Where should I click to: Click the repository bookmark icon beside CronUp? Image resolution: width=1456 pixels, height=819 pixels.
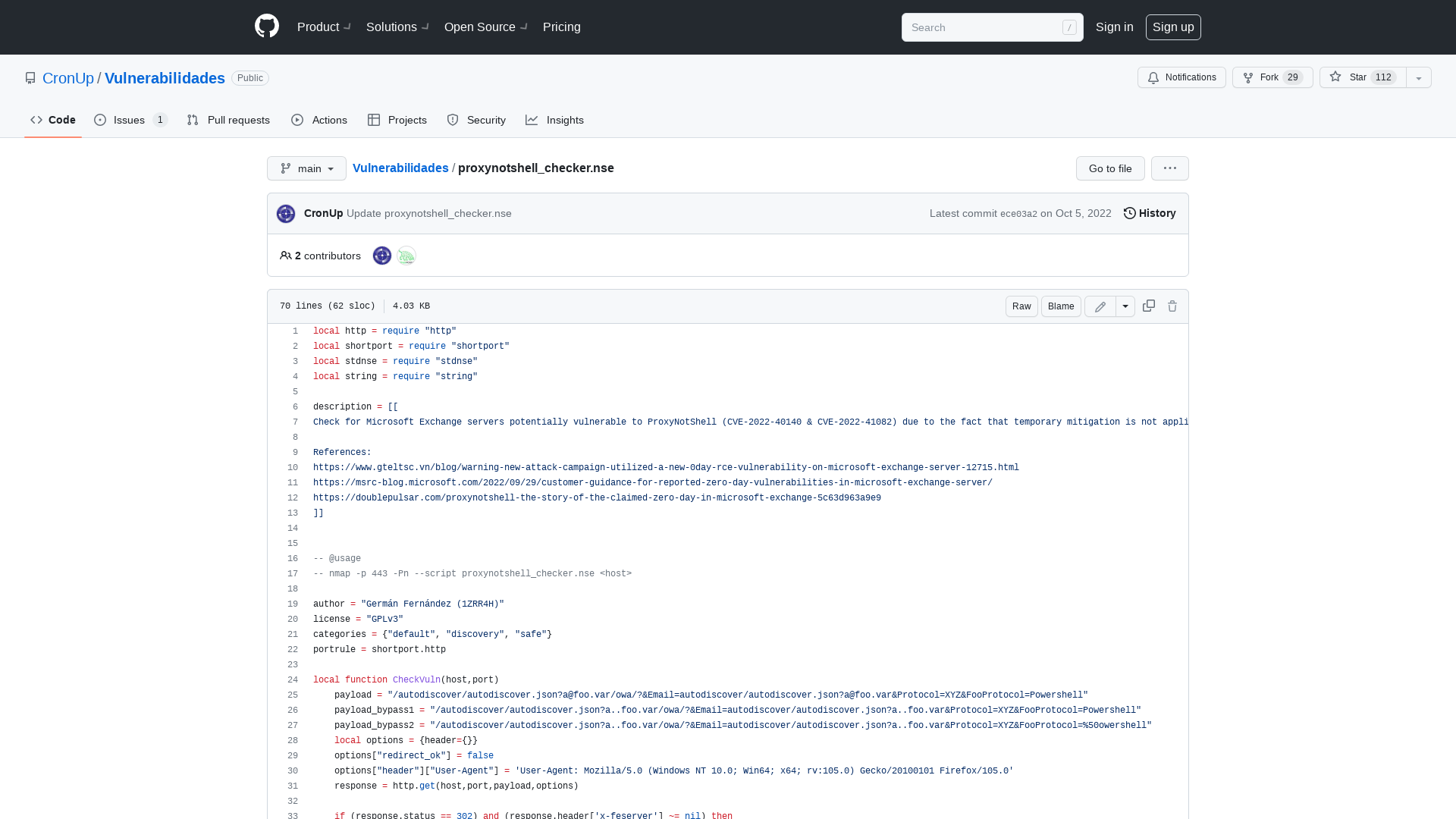[x=30, y=77]
